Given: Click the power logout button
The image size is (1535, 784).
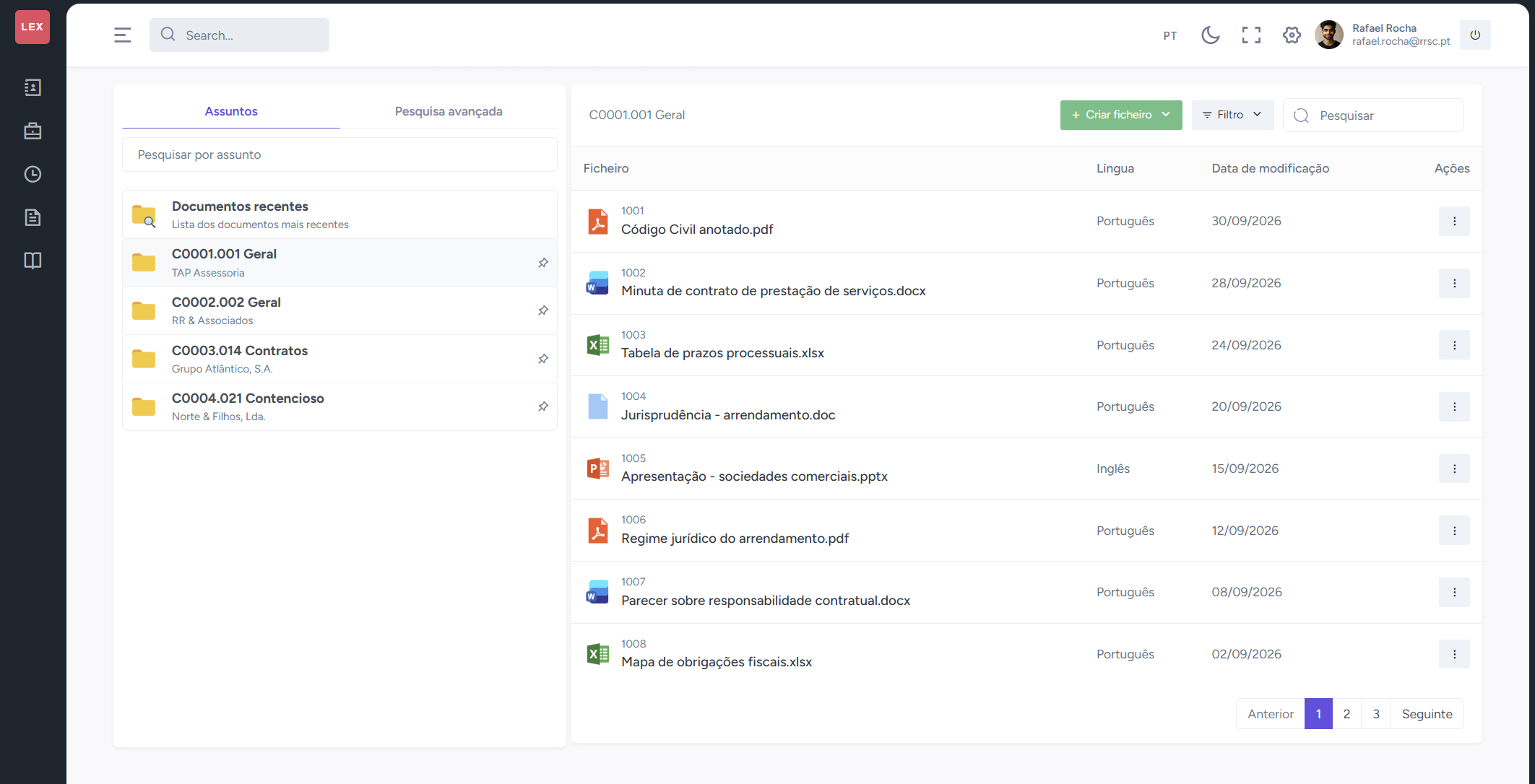Looking at the screenshot, I should (x=1475, y=35).
